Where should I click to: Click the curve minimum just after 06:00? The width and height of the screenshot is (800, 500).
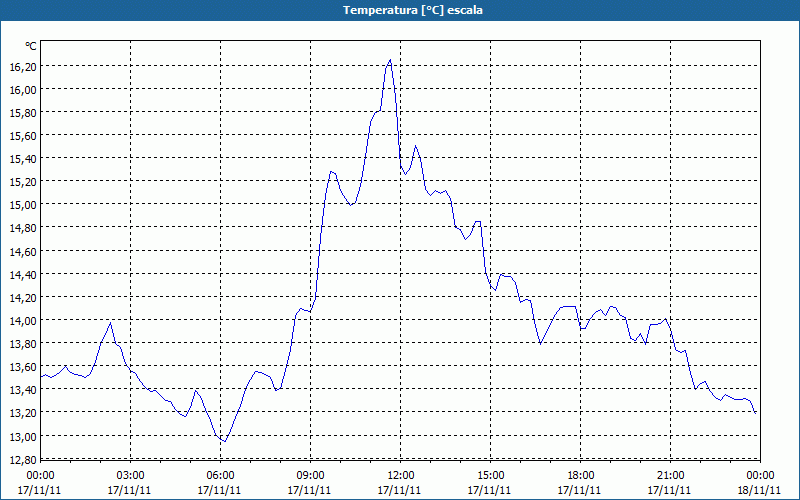[x=224, y=441]
